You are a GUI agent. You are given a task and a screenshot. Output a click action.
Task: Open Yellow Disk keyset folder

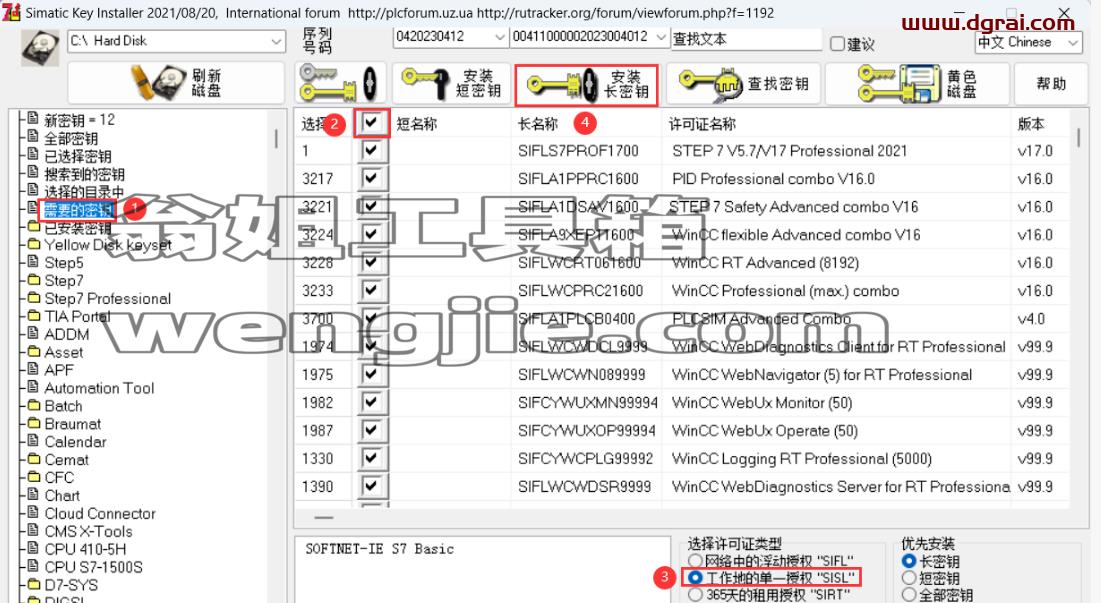(x=107, y=245)
